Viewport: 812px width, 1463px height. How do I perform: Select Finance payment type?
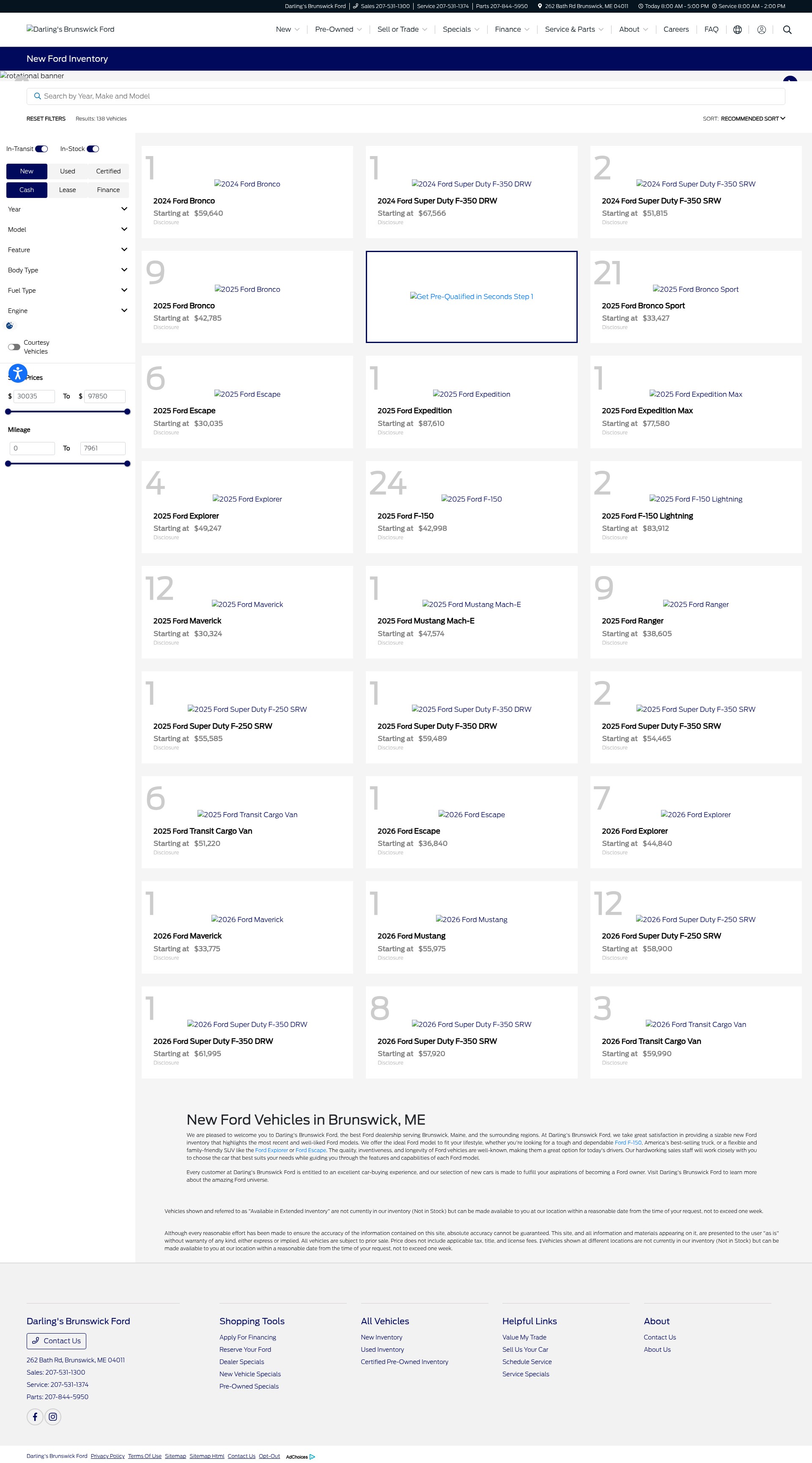tap(108, 189)
